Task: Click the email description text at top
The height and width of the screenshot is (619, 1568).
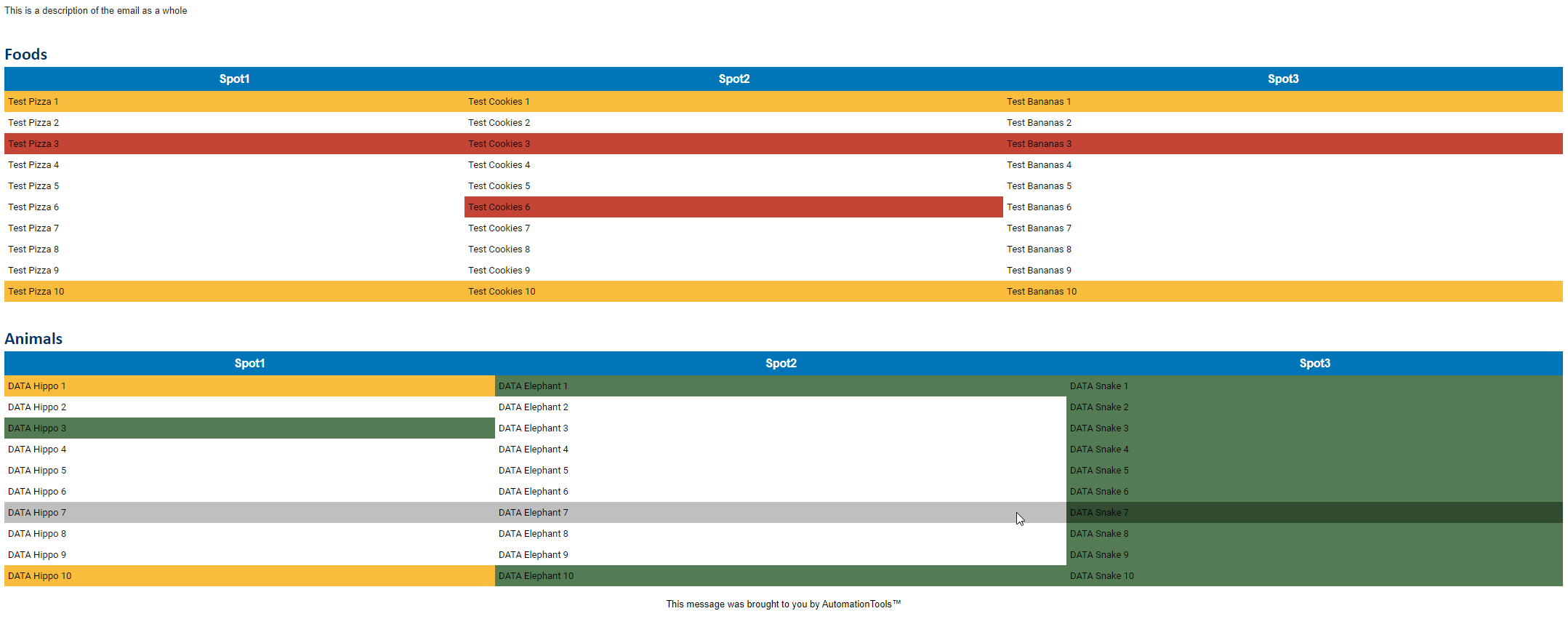Action: click(96, 11)
